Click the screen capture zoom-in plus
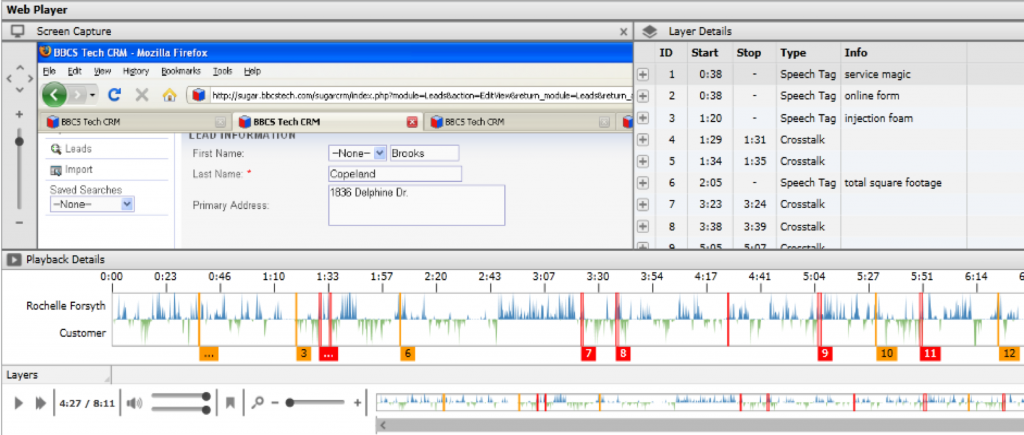This screenshot has width=1024, height=435. click(20, 114)
